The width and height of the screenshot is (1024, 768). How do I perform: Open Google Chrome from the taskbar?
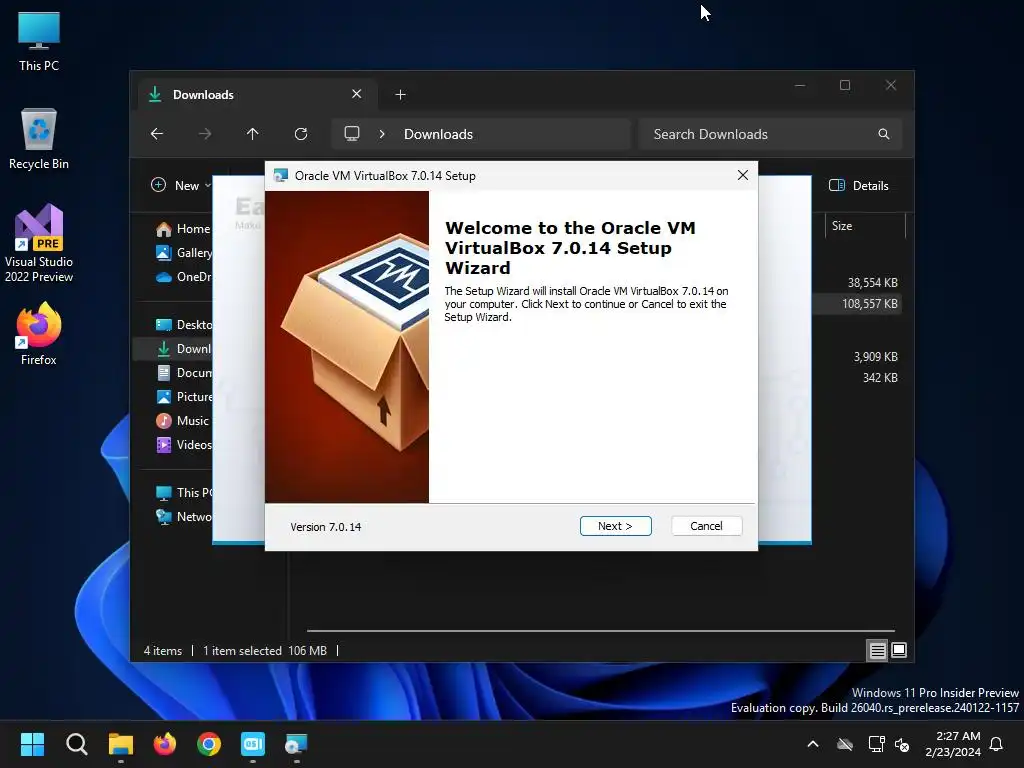209,744
